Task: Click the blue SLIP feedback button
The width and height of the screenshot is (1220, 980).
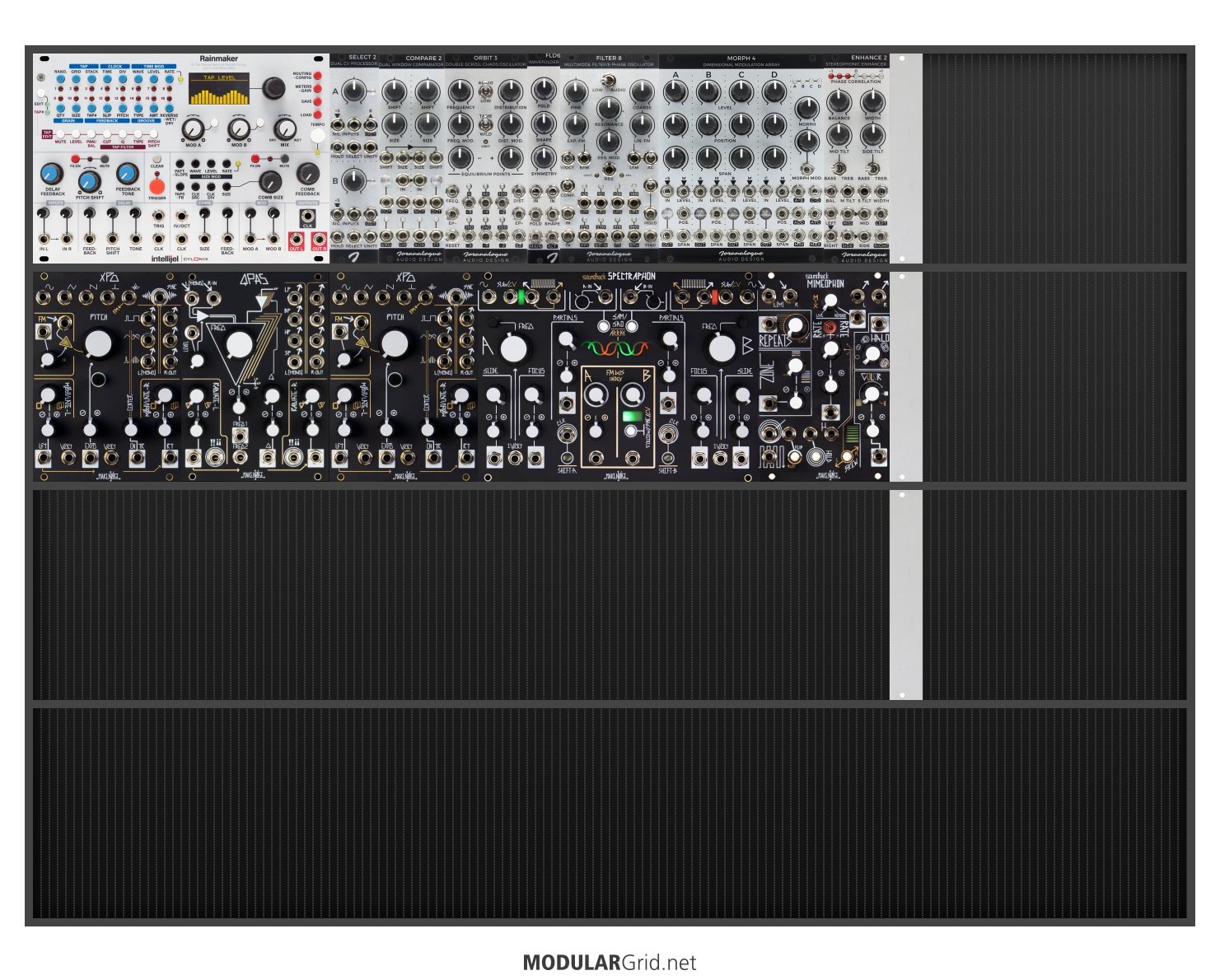Action: pyautogui.click(x=107, y=108)
